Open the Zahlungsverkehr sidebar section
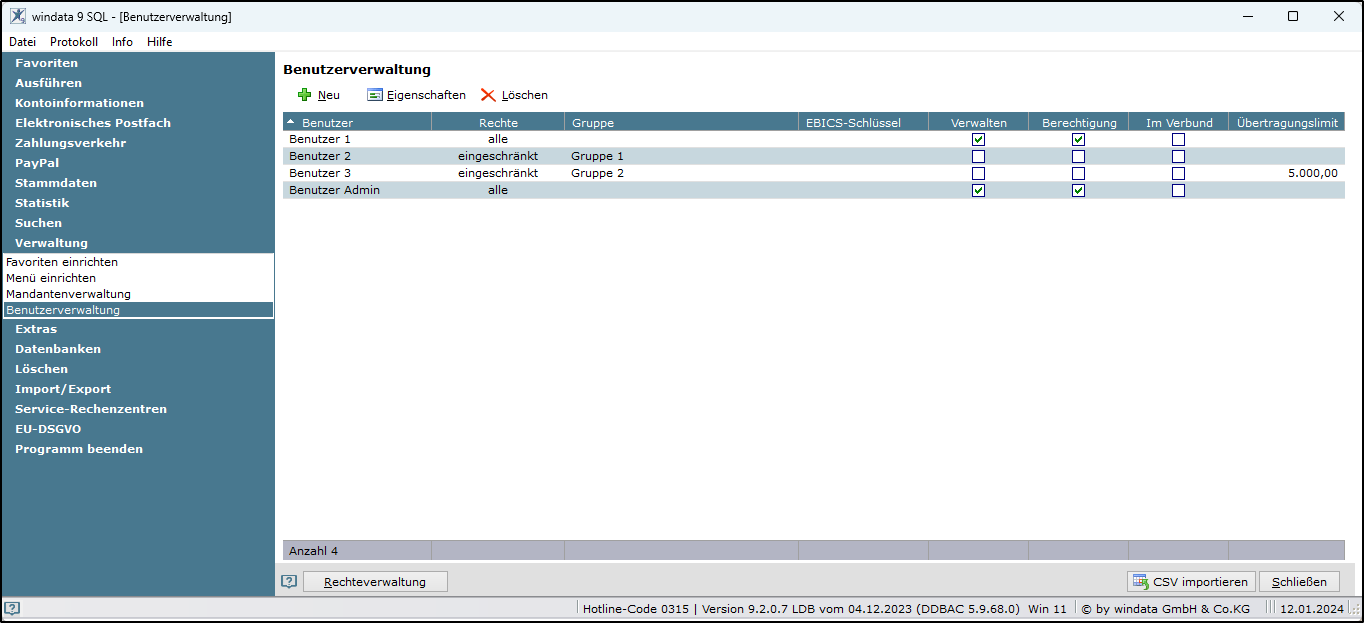The width and height of the screenshot is (1364, 623). click(x=70, y=143)
